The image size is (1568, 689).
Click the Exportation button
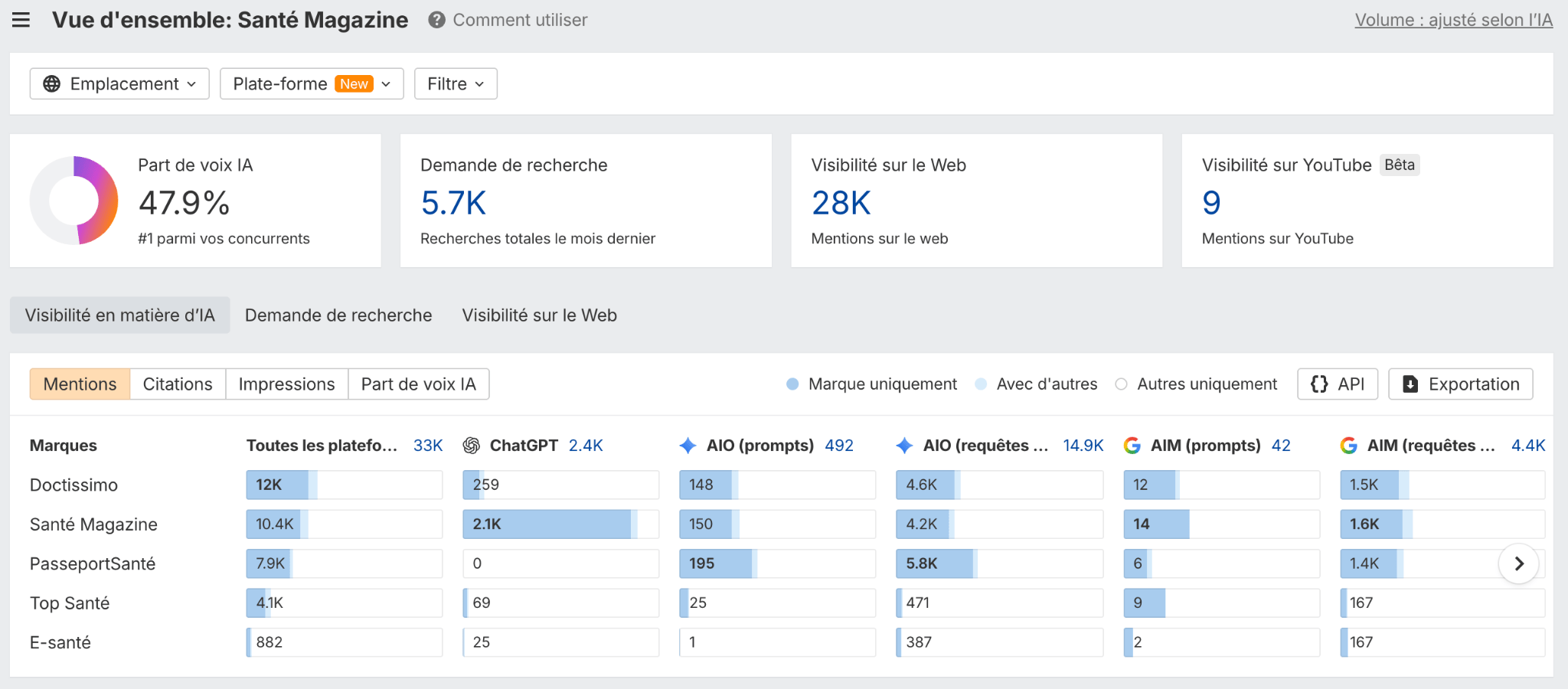point(1461,384)
